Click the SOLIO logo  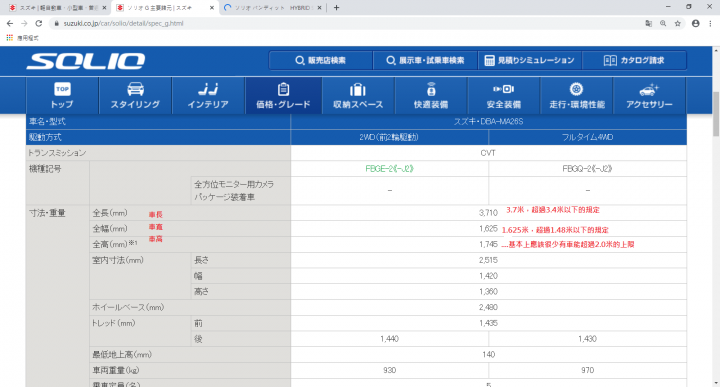[x=86, y=61]
